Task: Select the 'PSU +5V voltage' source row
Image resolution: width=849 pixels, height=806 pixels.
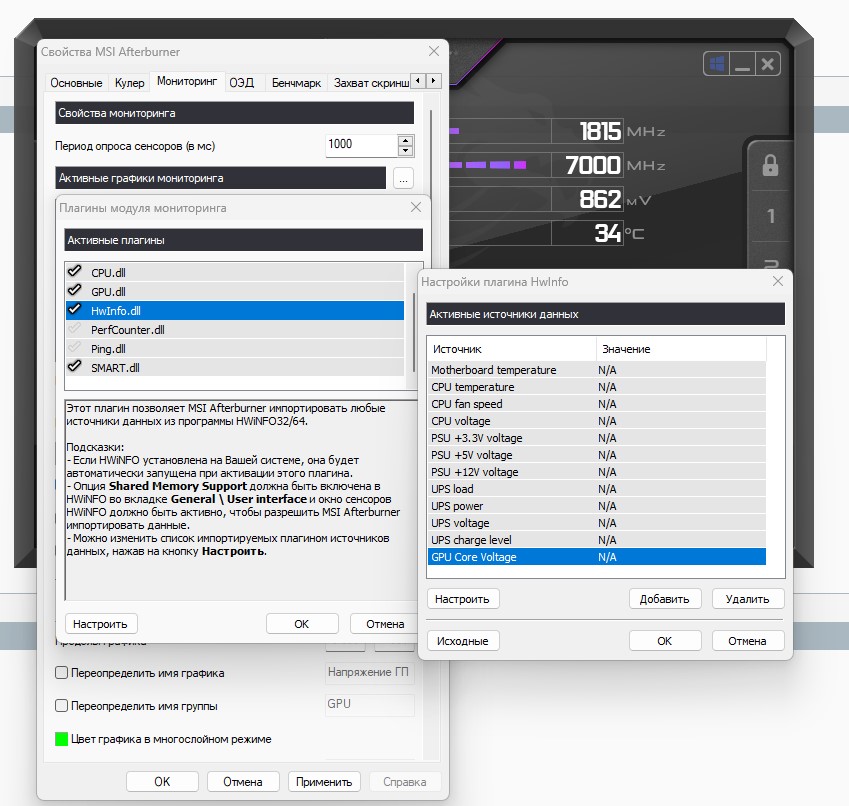Action: point(597,455)
